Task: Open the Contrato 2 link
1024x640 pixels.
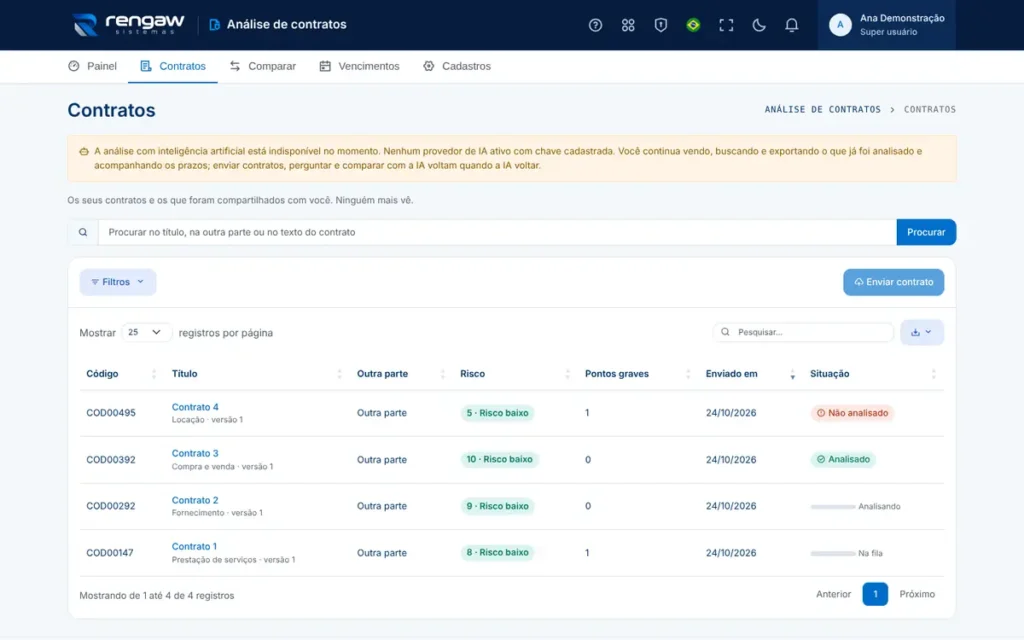Action: 195,500
